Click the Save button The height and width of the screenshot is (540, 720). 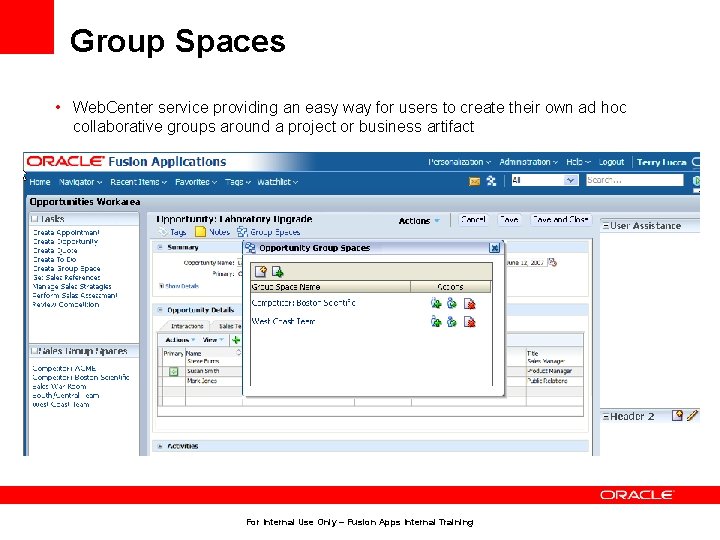click(509, 220)
